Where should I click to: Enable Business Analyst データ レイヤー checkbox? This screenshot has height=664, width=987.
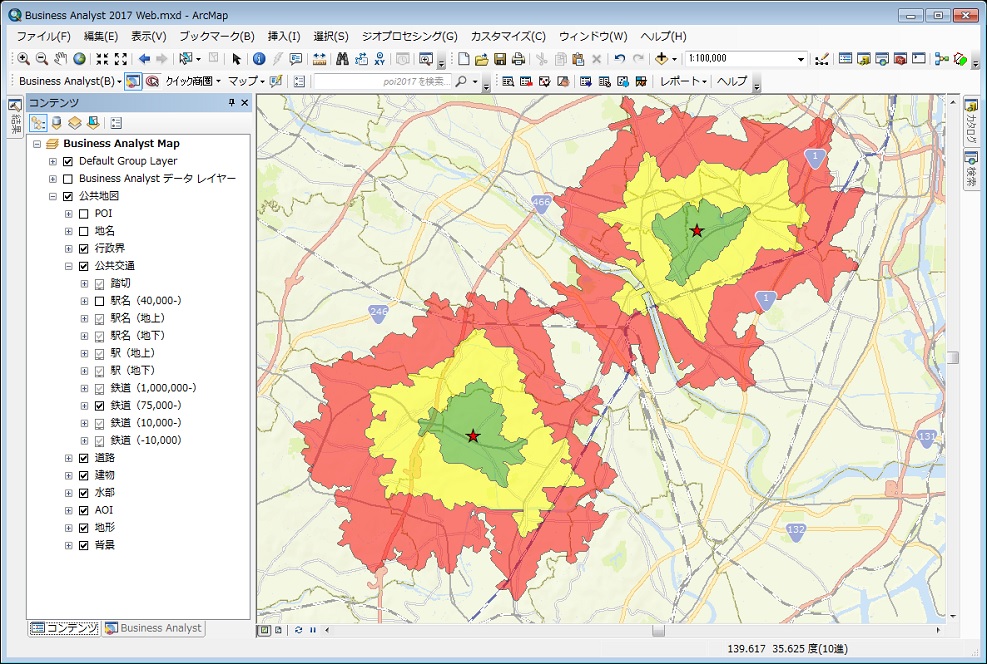click(68, 179)
